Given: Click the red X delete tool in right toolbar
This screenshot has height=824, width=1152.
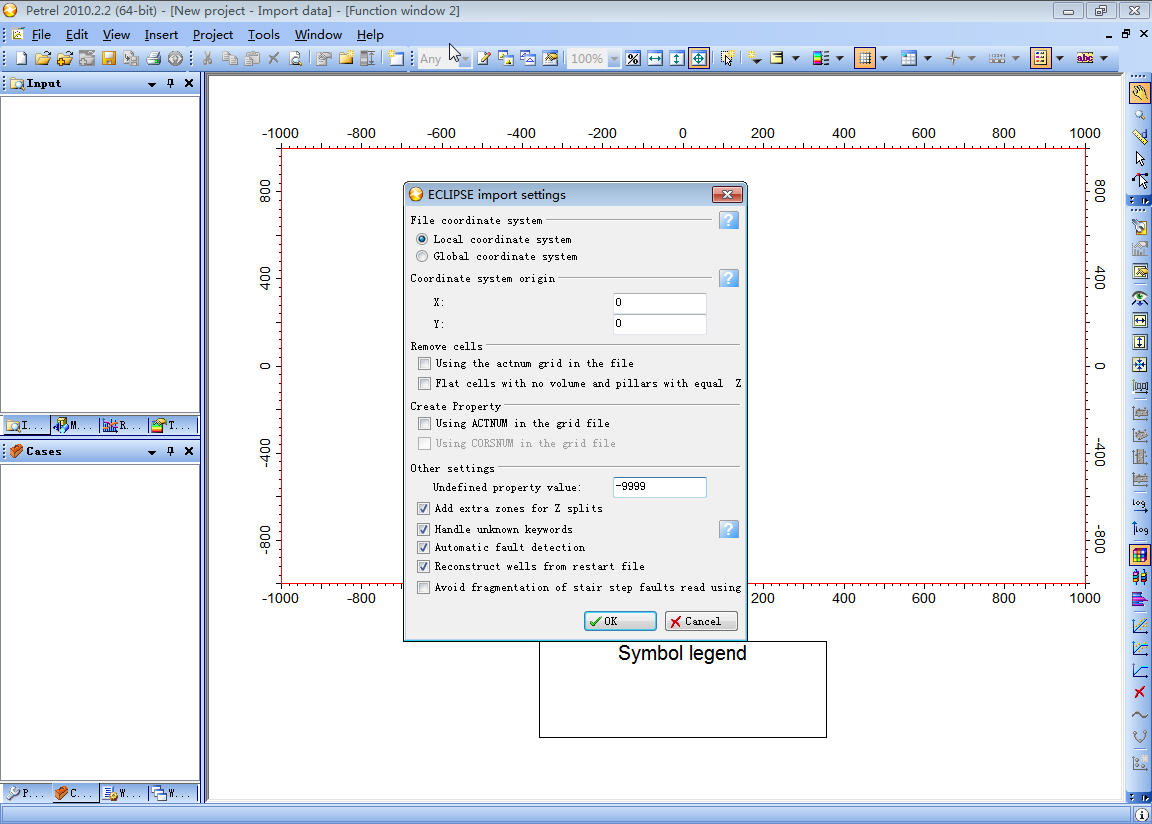Looking at the screenshot, I should point(1140,693).
